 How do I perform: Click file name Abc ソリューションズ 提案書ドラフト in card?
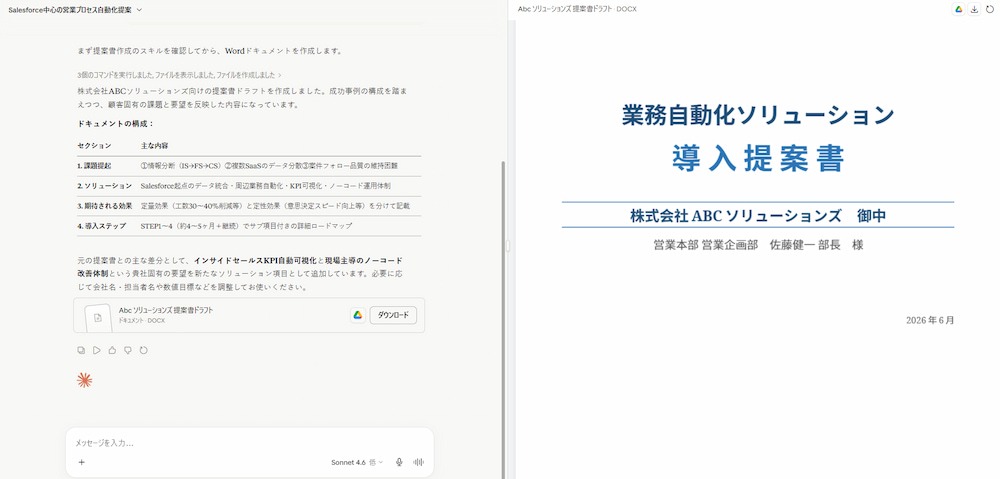point(166,310)
